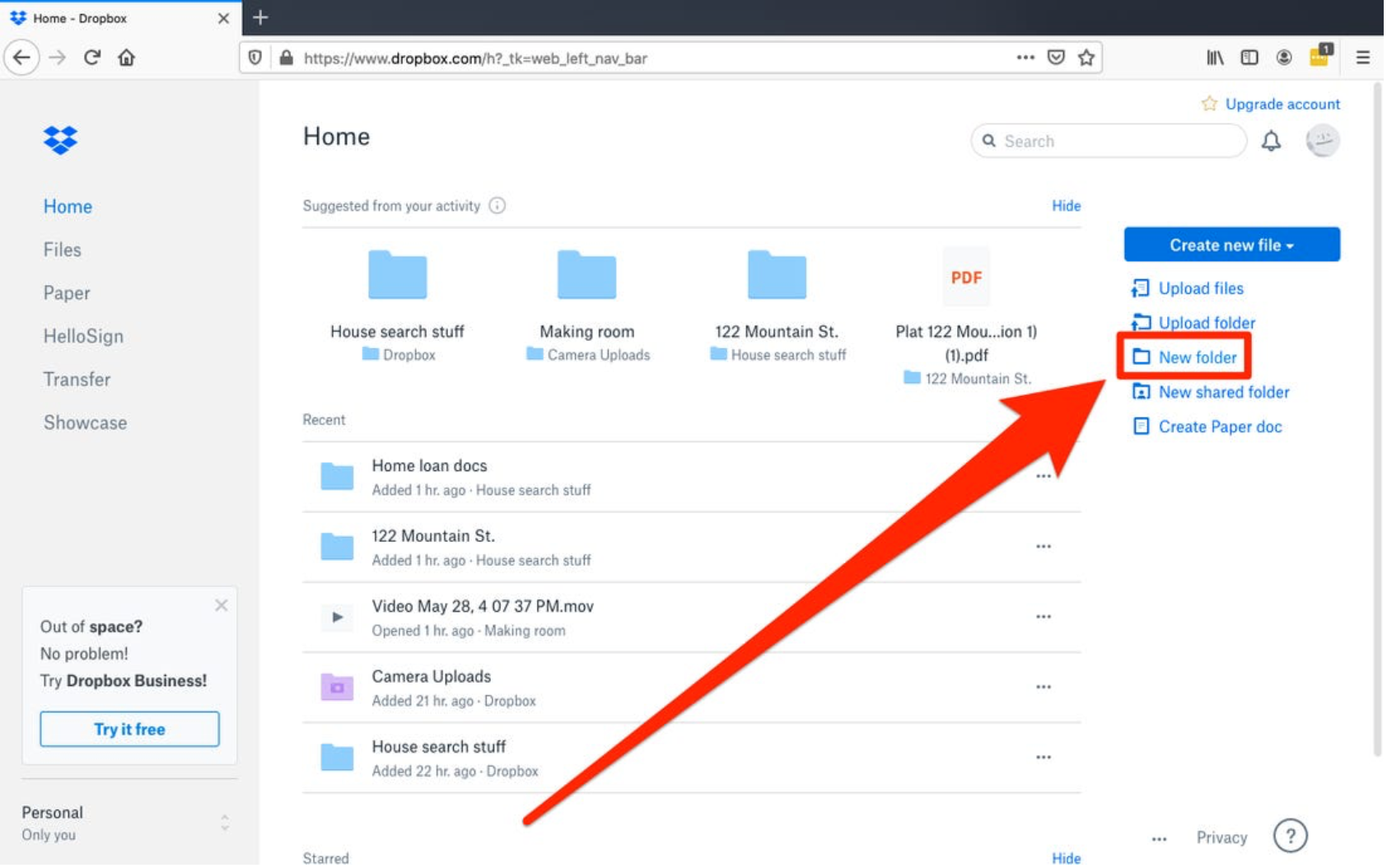Open the Privacy link
Viewport: 1387px width, 868px height.
click(x=1221, y=838)
